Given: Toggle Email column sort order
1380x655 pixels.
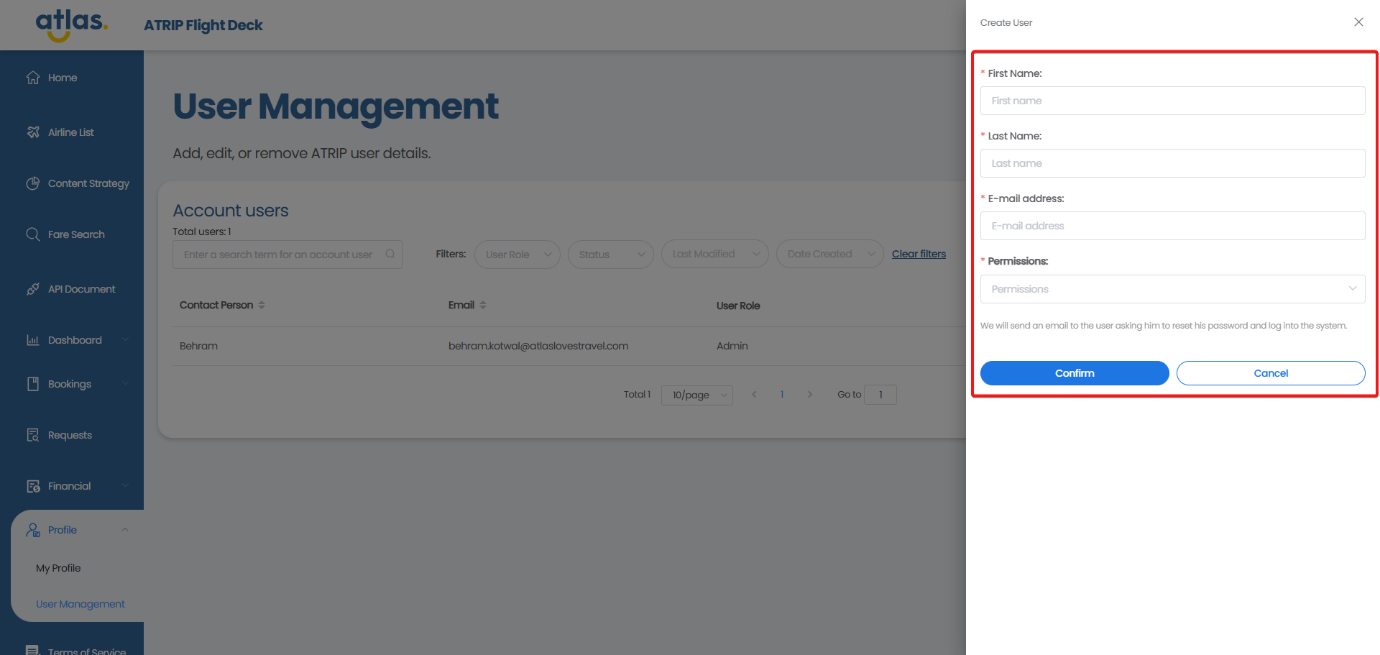Looking at the screenshot, I should [x=483, y=305].
